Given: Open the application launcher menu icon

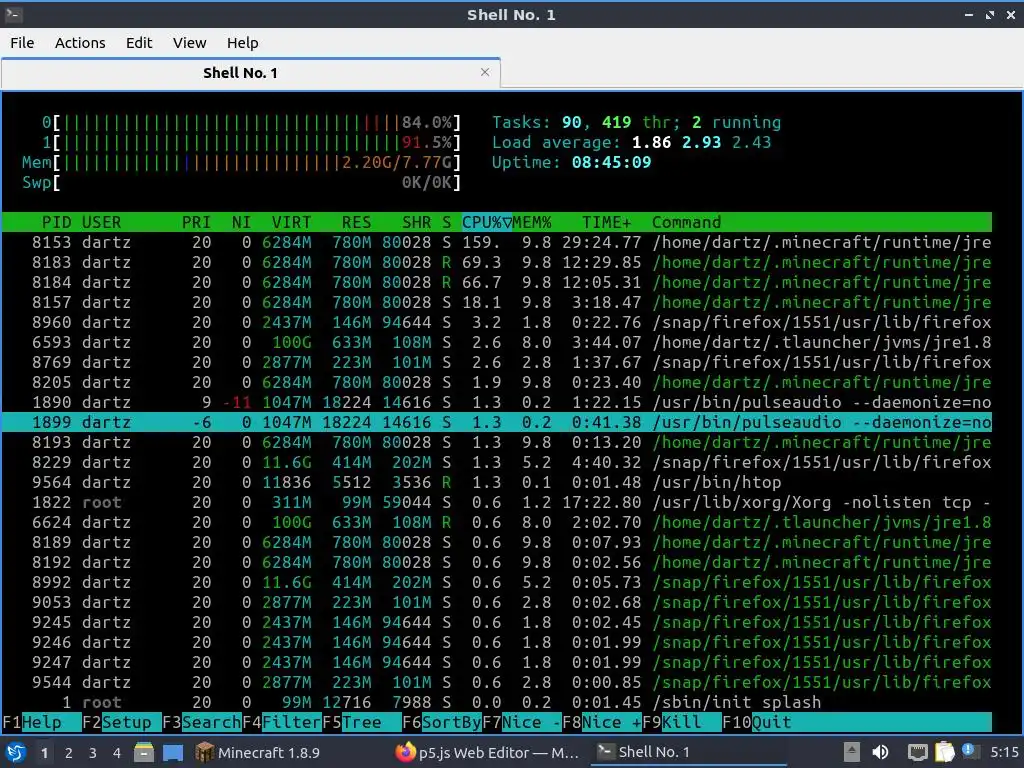Looking at the screenshot, I should (16, 752).
